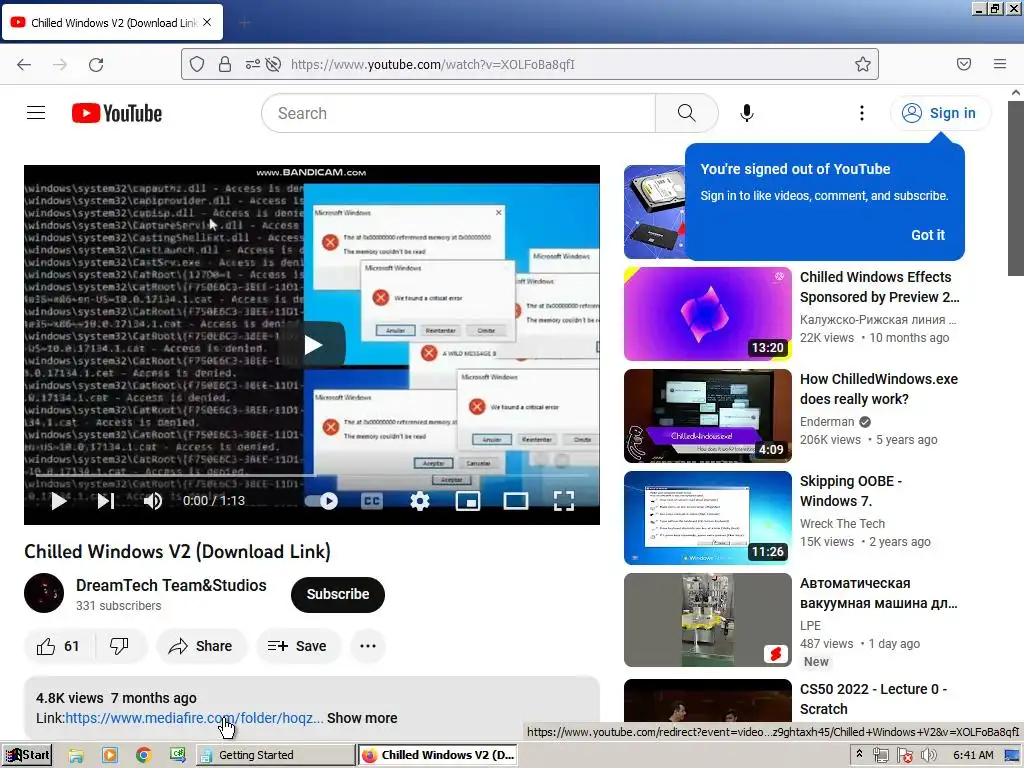Subscribe to the channel
Screen dimensions: 1024x768
[338, 594]
